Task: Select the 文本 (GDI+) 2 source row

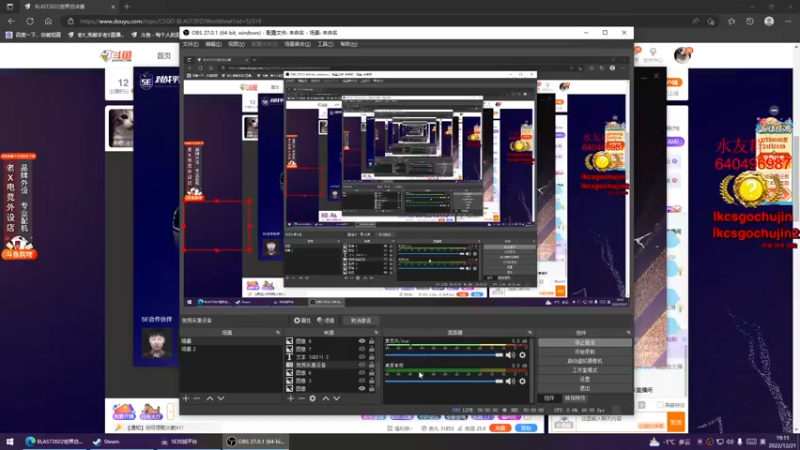Action: click(332, 357)
